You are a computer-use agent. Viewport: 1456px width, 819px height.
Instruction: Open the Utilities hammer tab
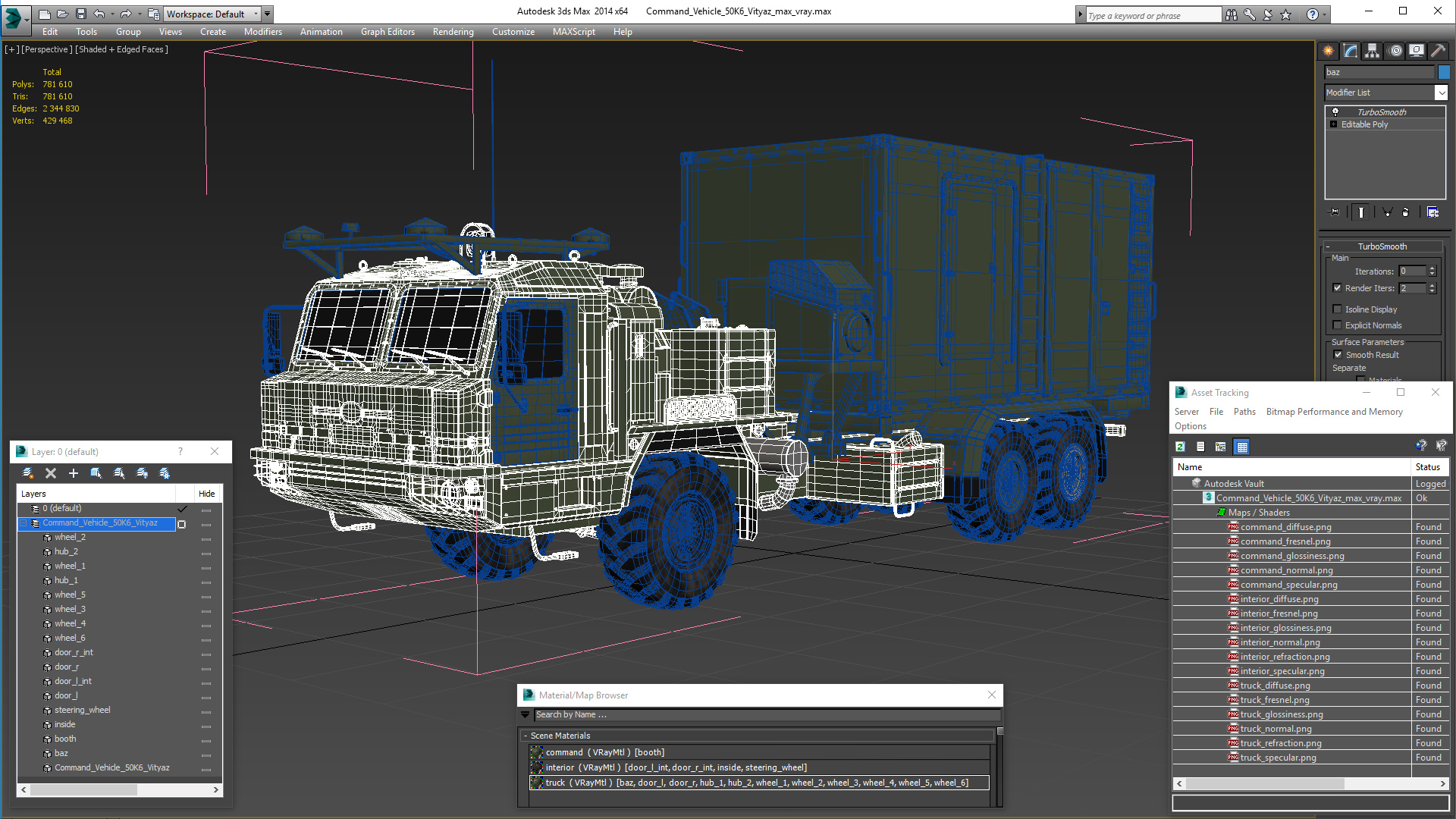1438,51
